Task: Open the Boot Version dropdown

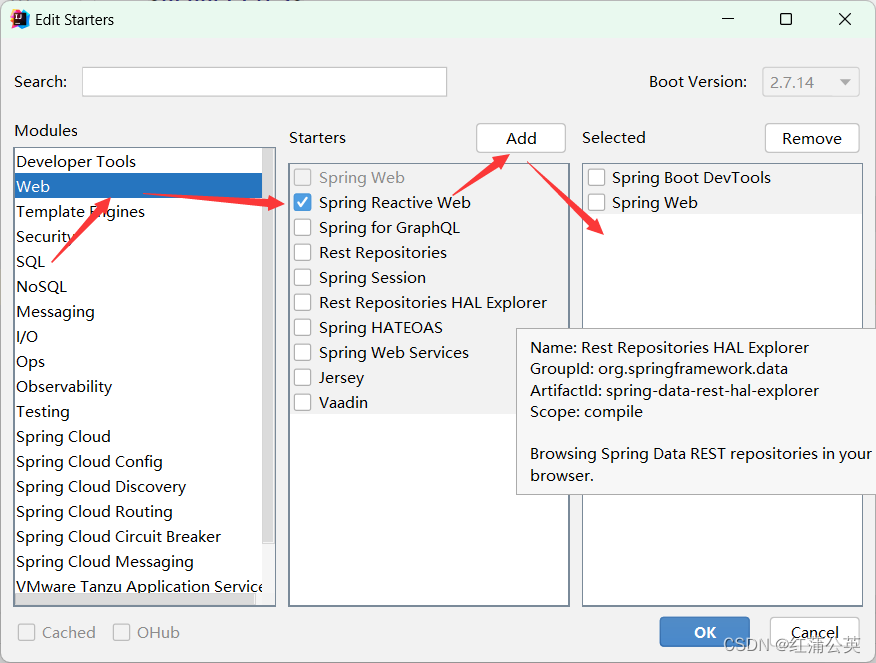Action: [x=811, y=82]
